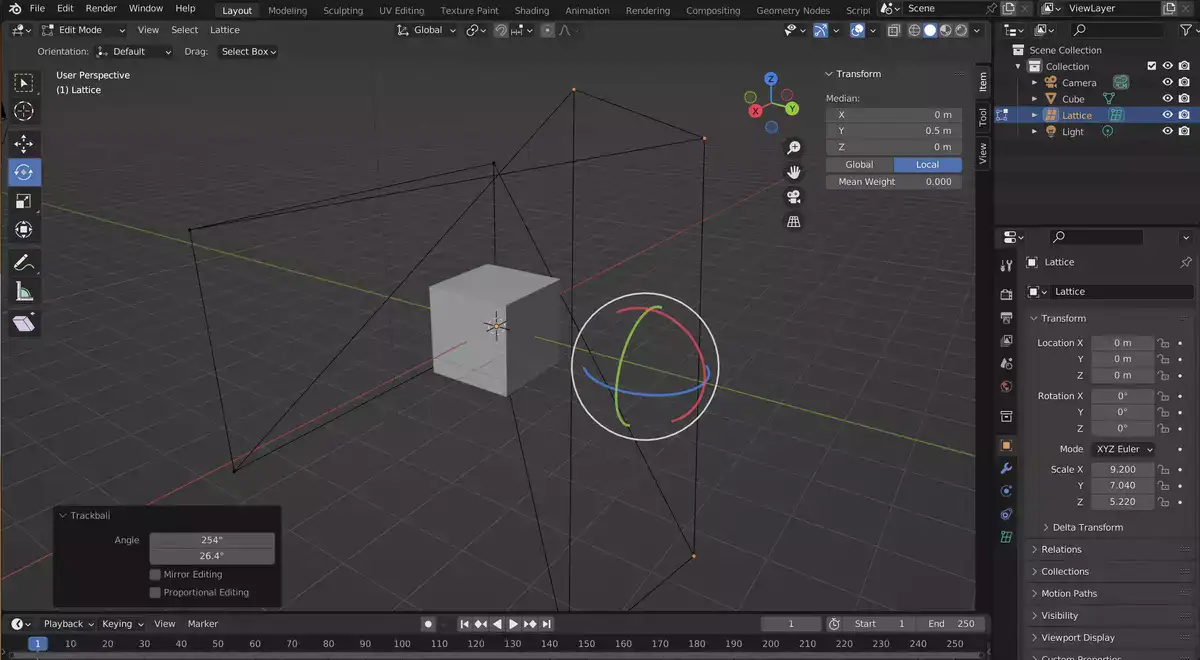The height and width of the screenshot is (660, 1200).
Task: Open the Edit Mode dropdown
Action: tap(83, 30)
